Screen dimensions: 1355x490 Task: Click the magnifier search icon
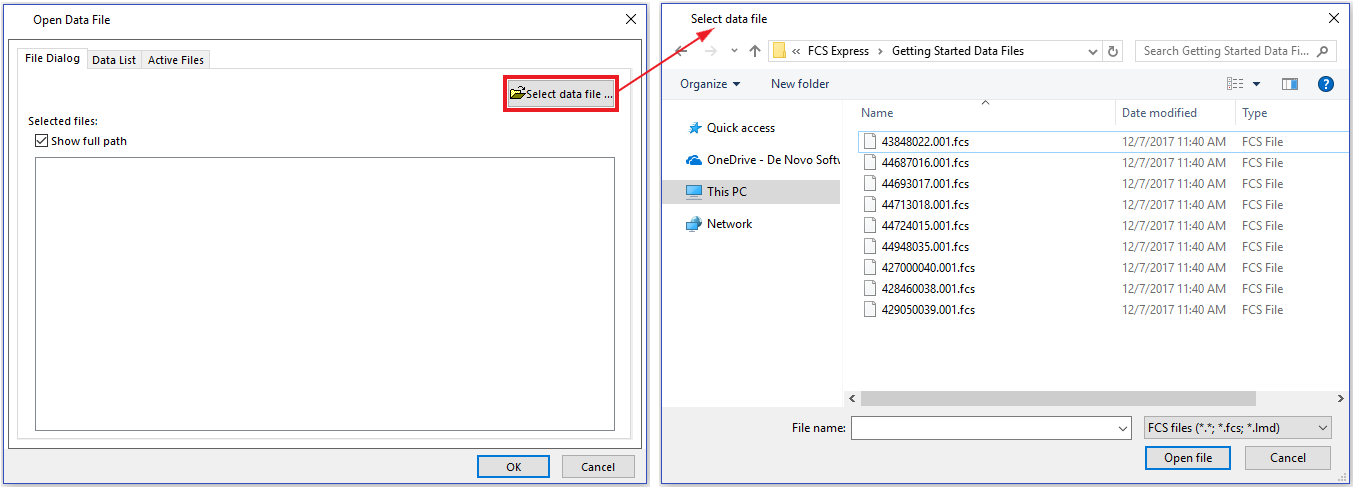pos(1323,51)
